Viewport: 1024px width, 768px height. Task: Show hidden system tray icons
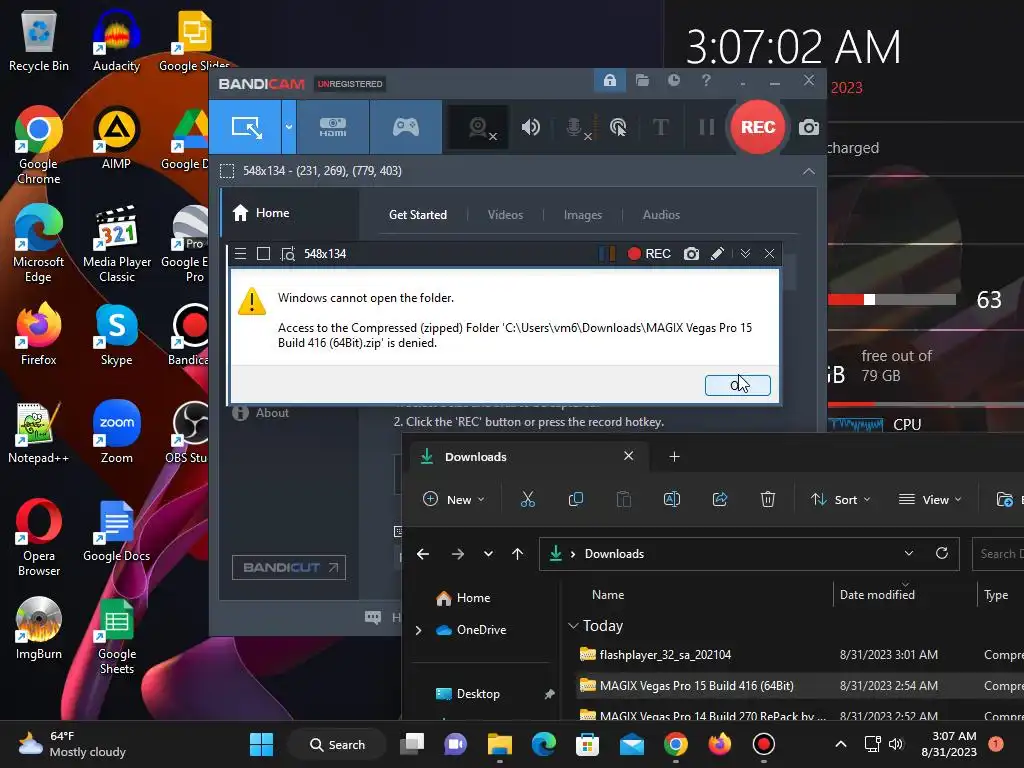pyautogui.click(x=840, y=744)
